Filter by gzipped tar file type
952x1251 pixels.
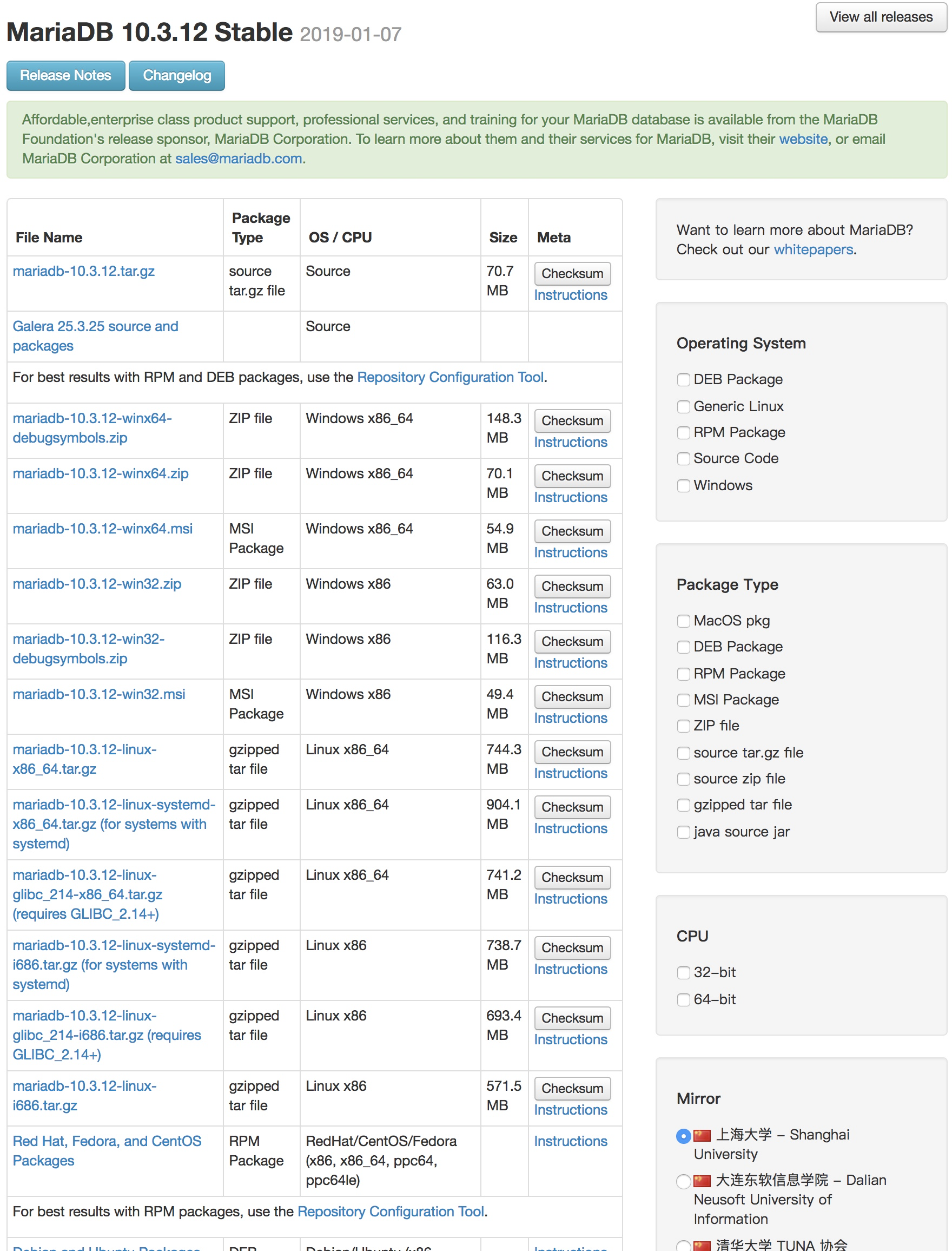click(x=683, y=805)
